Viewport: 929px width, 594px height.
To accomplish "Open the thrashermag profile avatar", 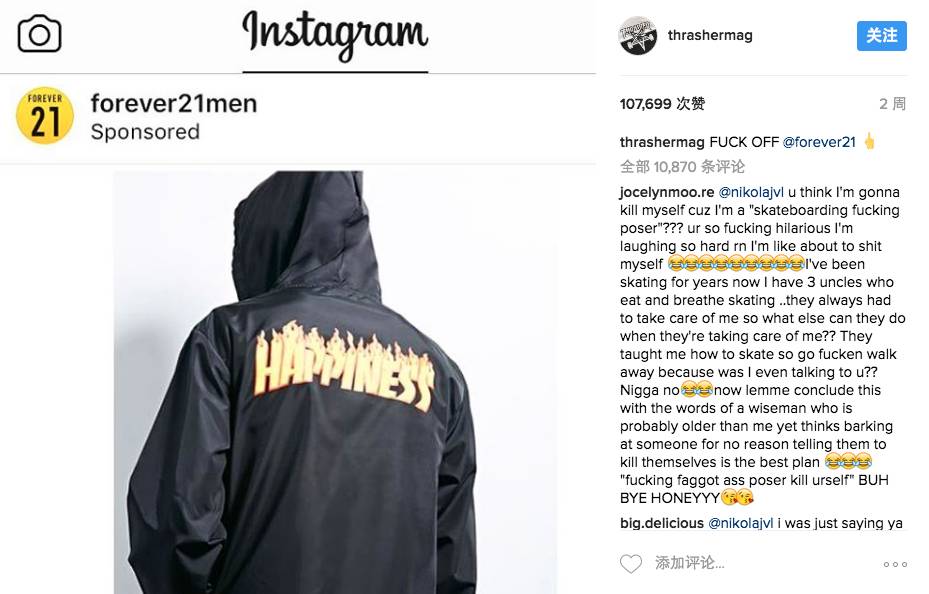I will tap(638, 36).
